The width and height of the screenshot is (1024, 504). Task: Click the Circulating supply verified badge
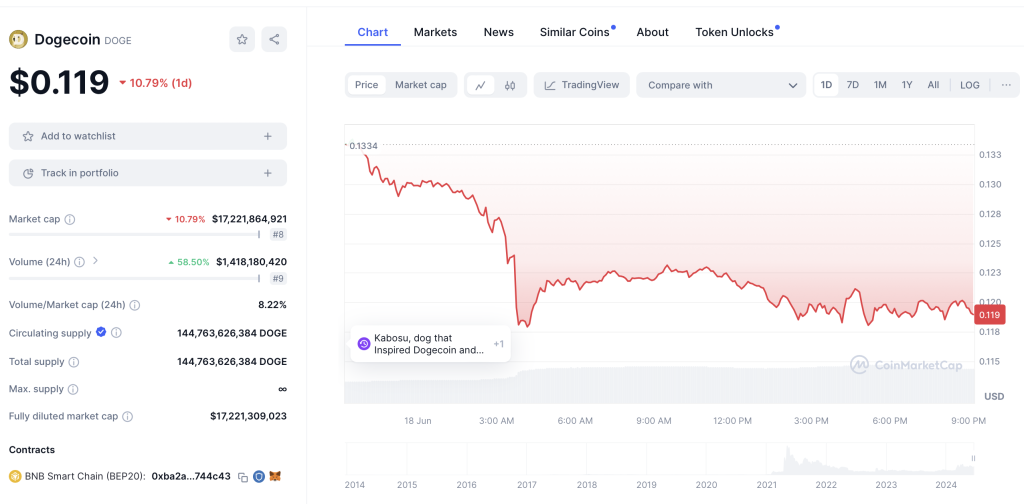tap(101, 332)
